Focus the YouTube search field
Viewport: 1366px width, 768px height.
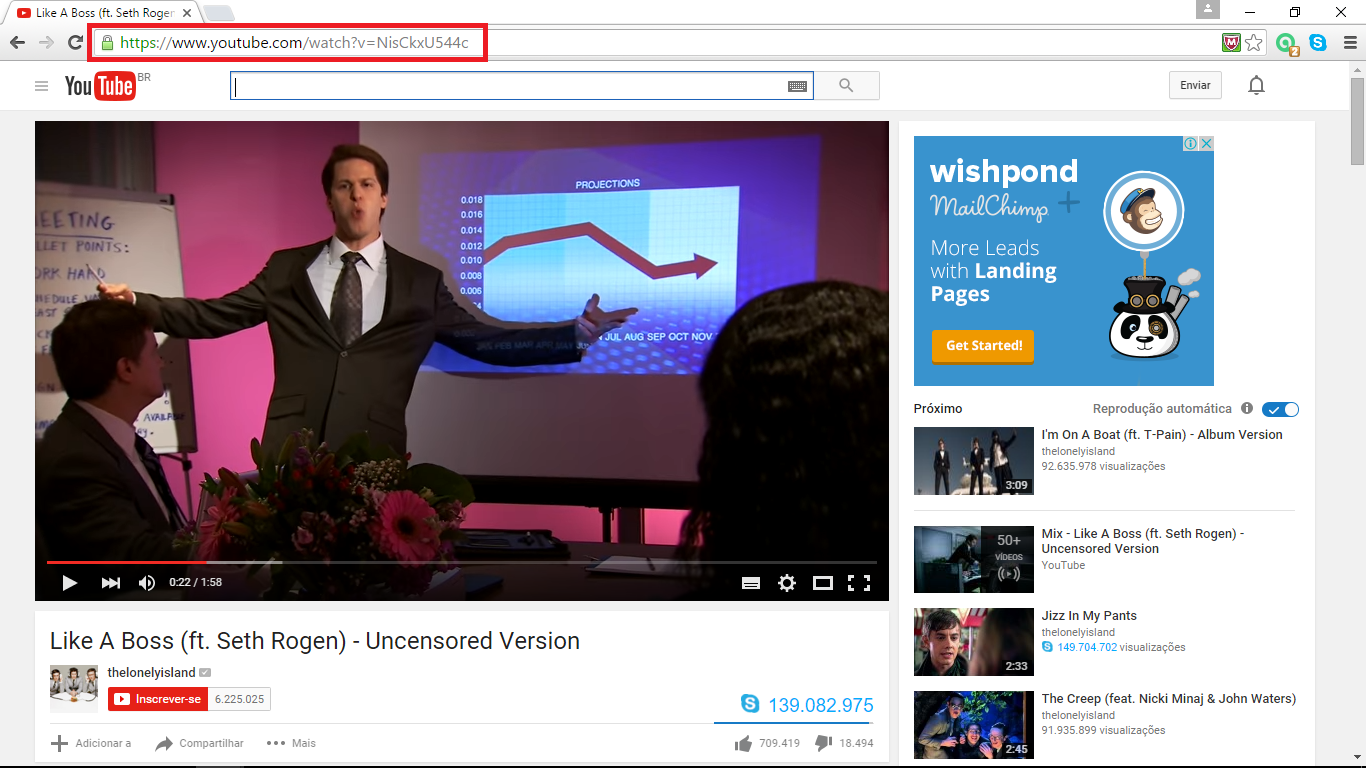pyautogui.click(x=510, y=87)
